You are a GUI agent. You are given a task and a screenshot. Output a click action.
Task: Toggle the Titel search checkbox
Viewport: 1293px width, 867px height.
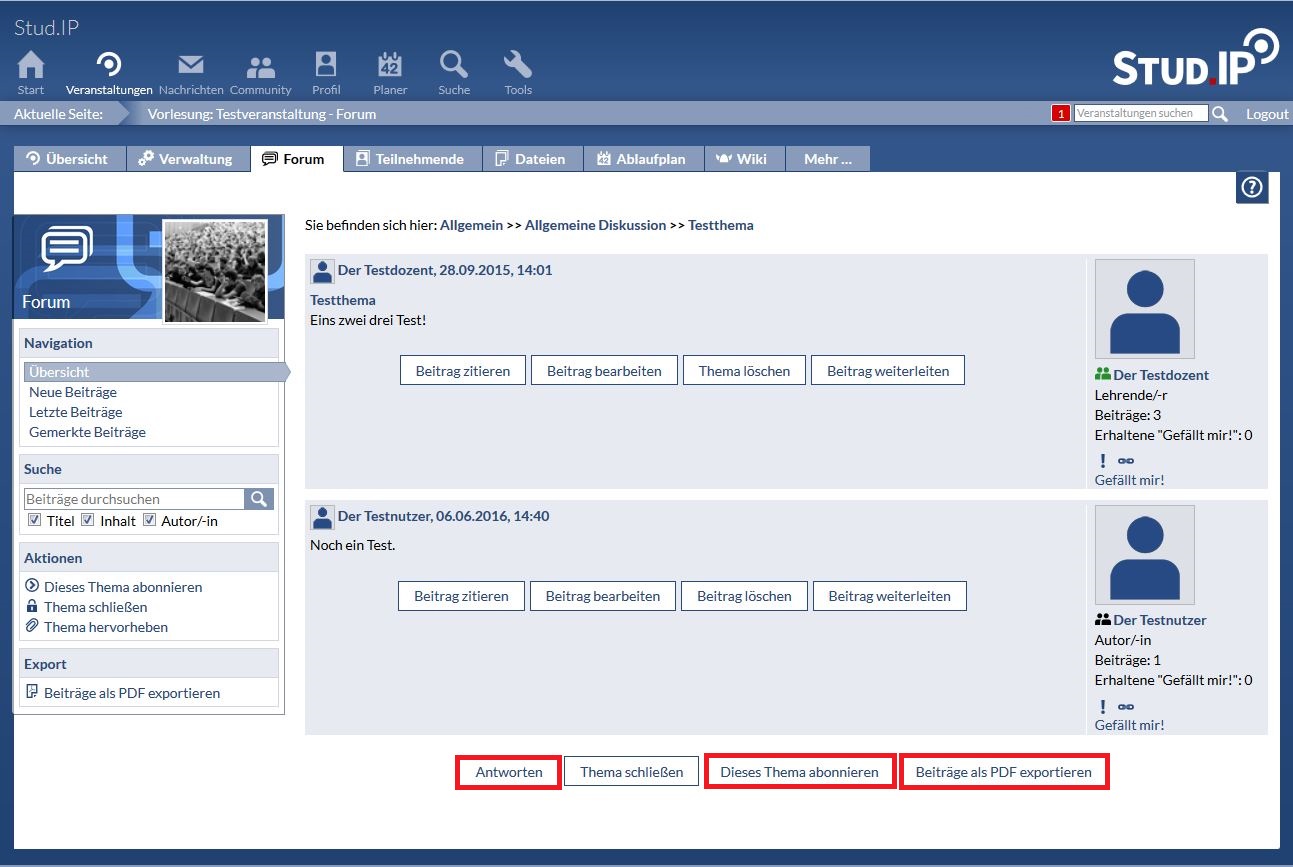click(x=35, y=520)
